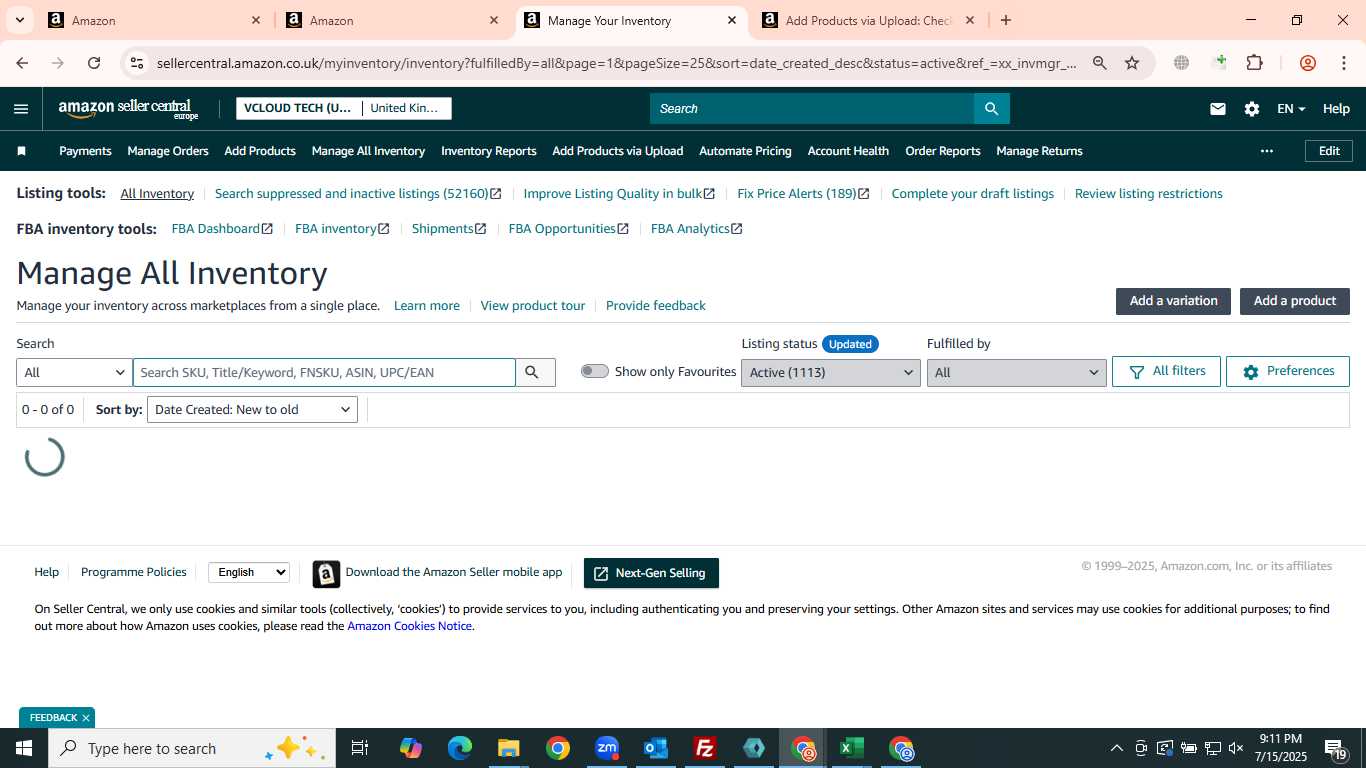Open the English language selector in footer

(249, 572)
